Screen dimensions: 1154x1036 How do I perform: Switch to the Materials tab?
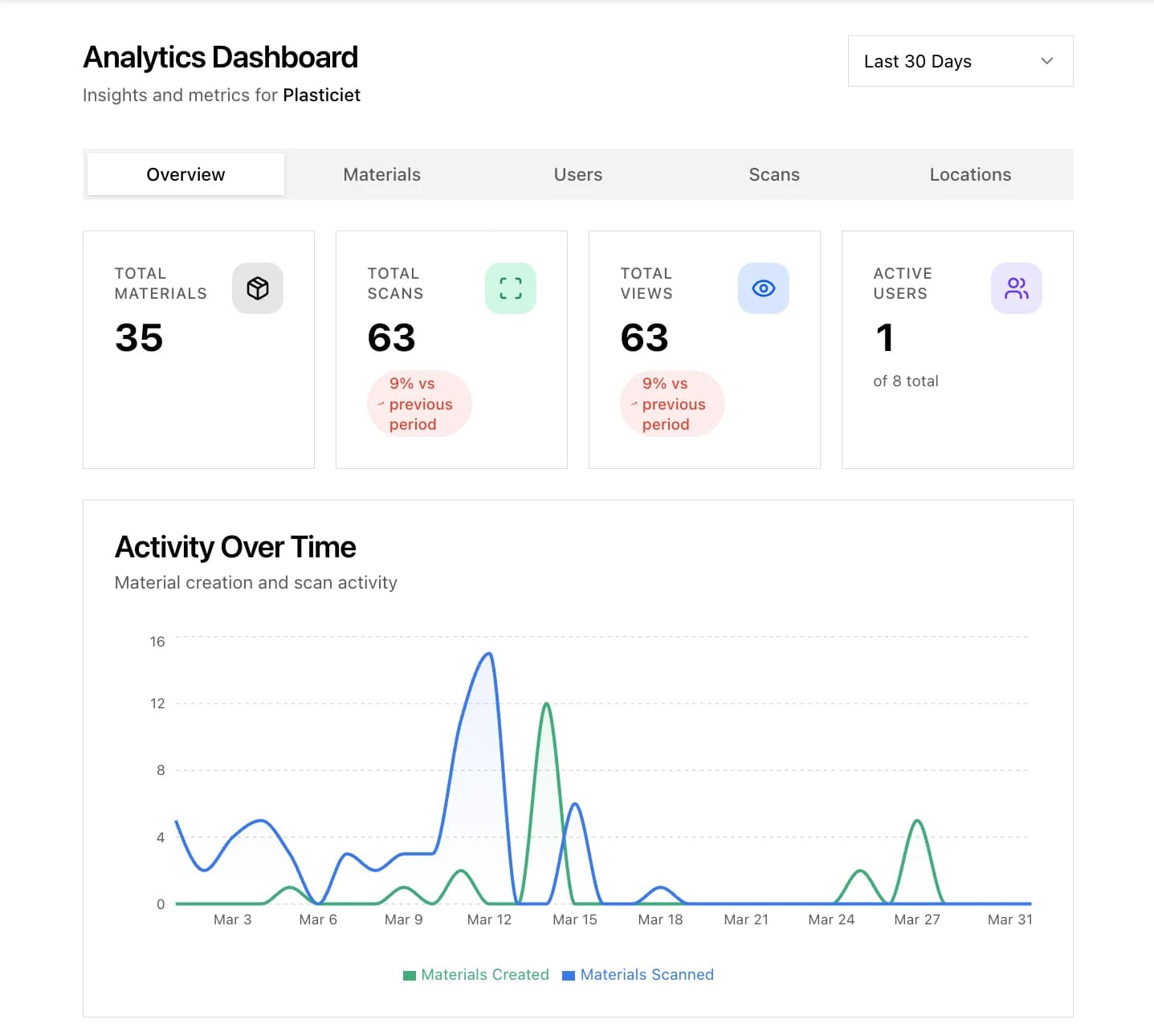(x=381, y=174)
